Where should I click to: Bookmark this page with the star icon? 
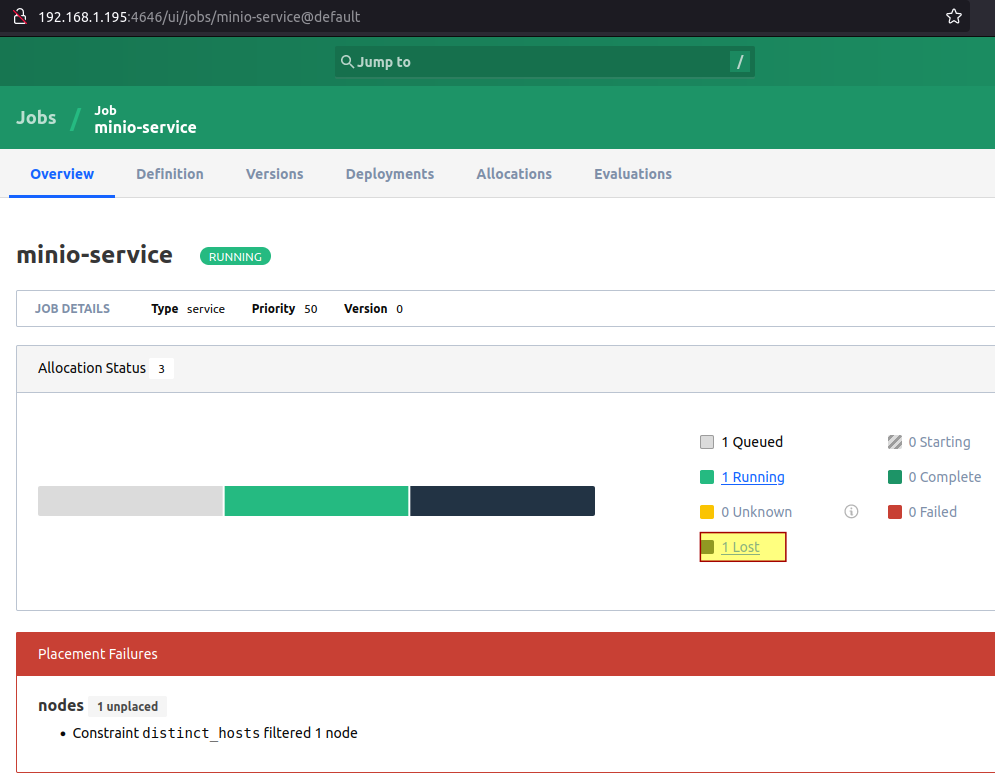click(x=953, y=16)
